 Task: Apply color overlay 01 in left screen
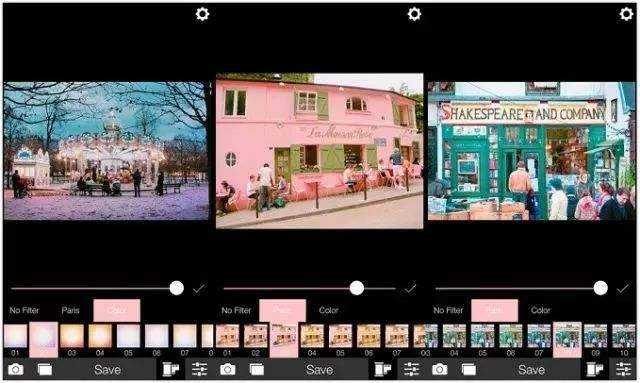pos(16,340)
